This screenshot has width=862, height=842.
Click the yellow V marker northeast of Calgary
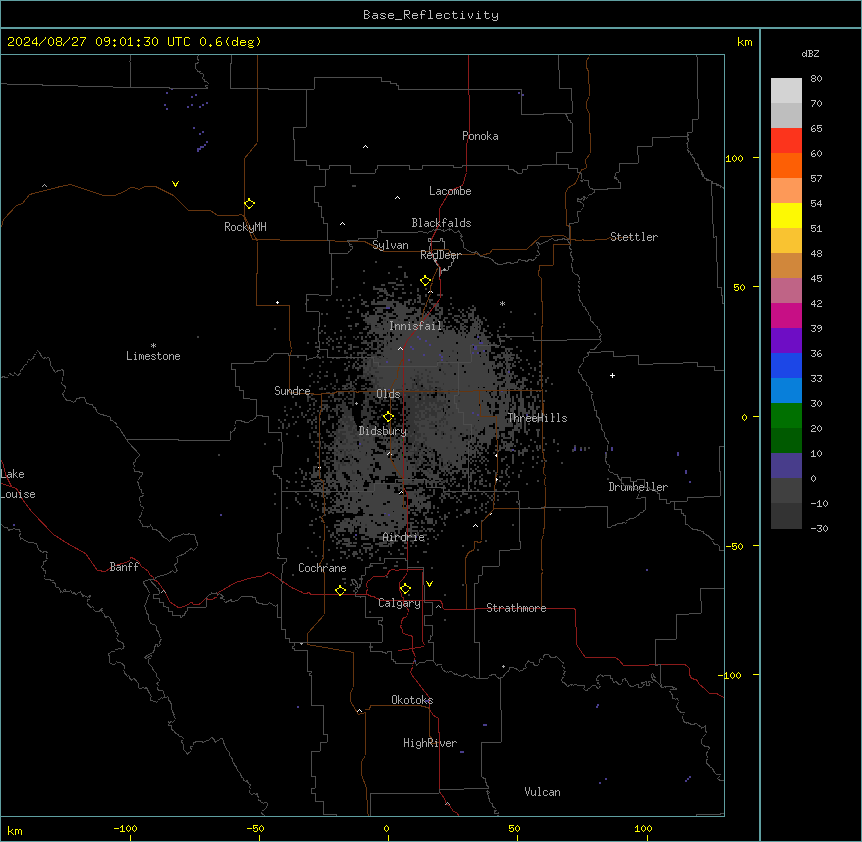point(429,584)
